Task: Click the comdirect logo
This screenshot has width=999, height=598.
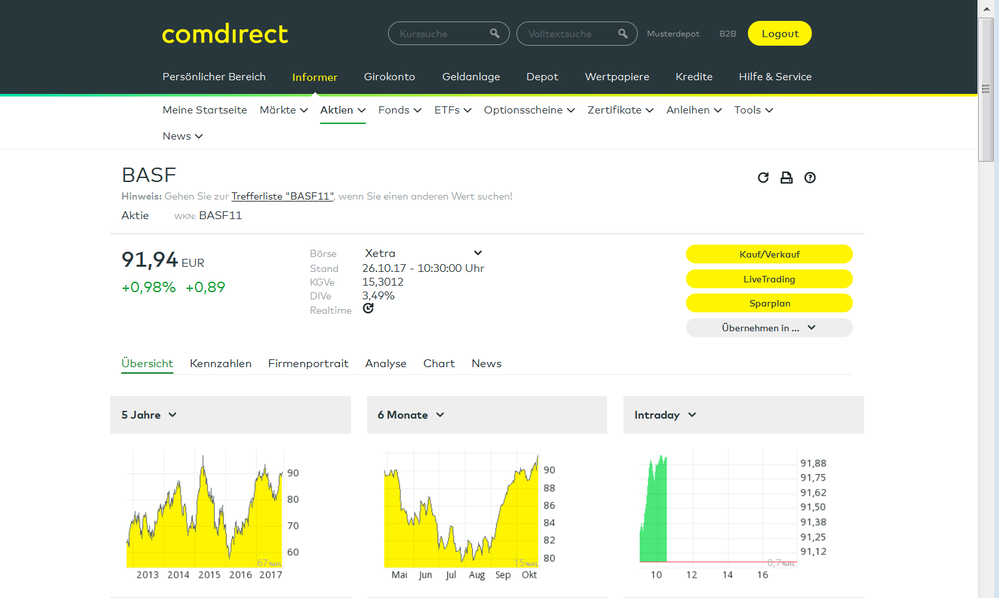Action: (x=225, y=34)
